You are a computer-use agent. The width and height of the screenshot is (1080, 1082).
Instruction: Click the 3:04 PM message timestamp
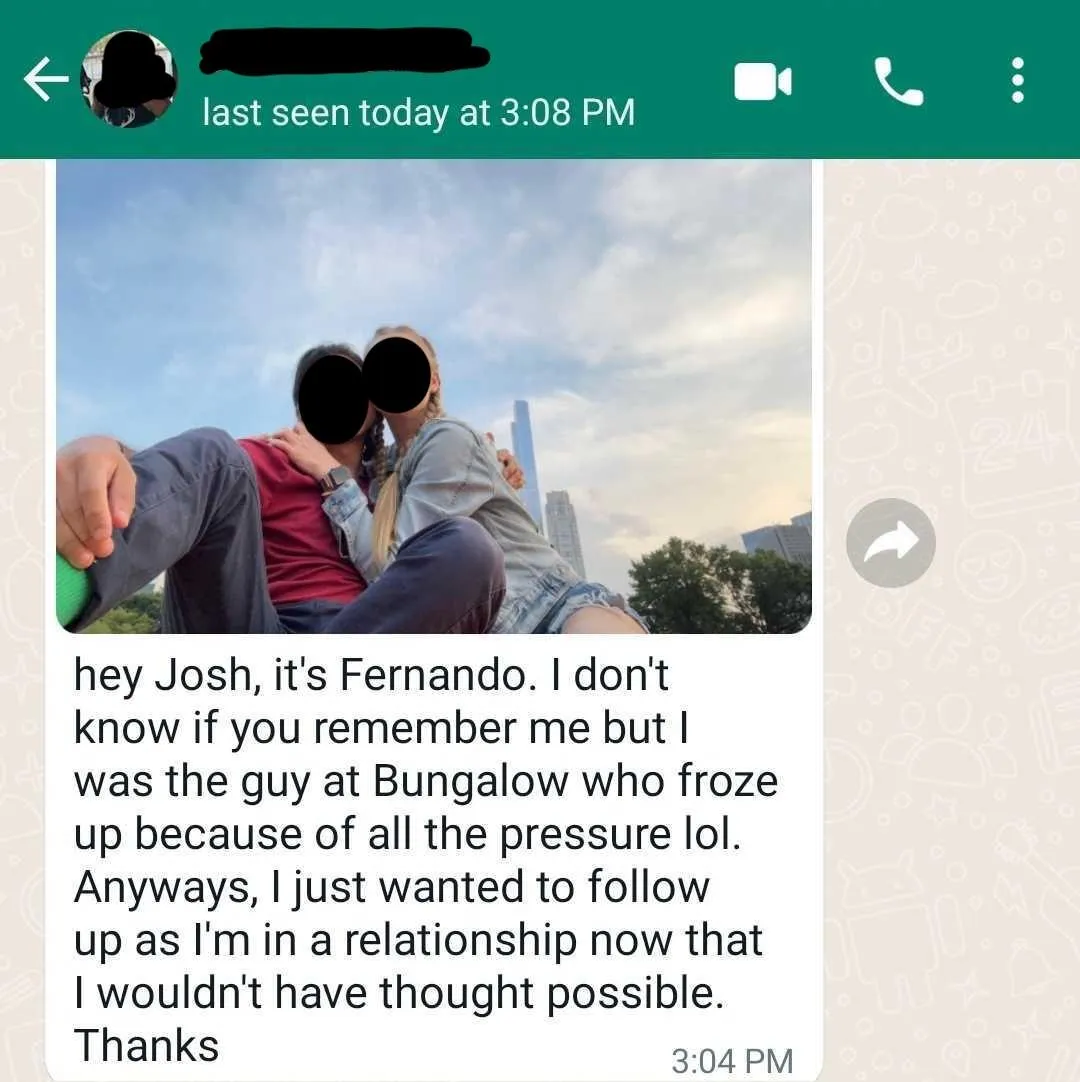click(x=732, y=1061)
